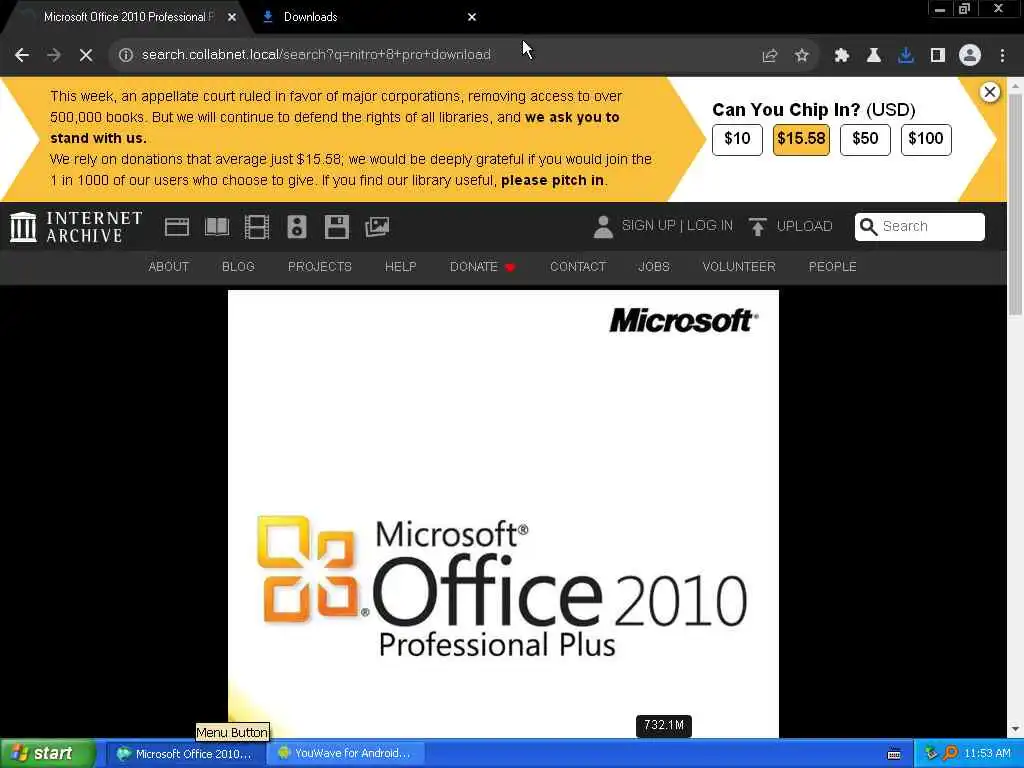Close the Microsoft Office 2010 tab
Viewport: 1024px width, 768px height.
232,18
